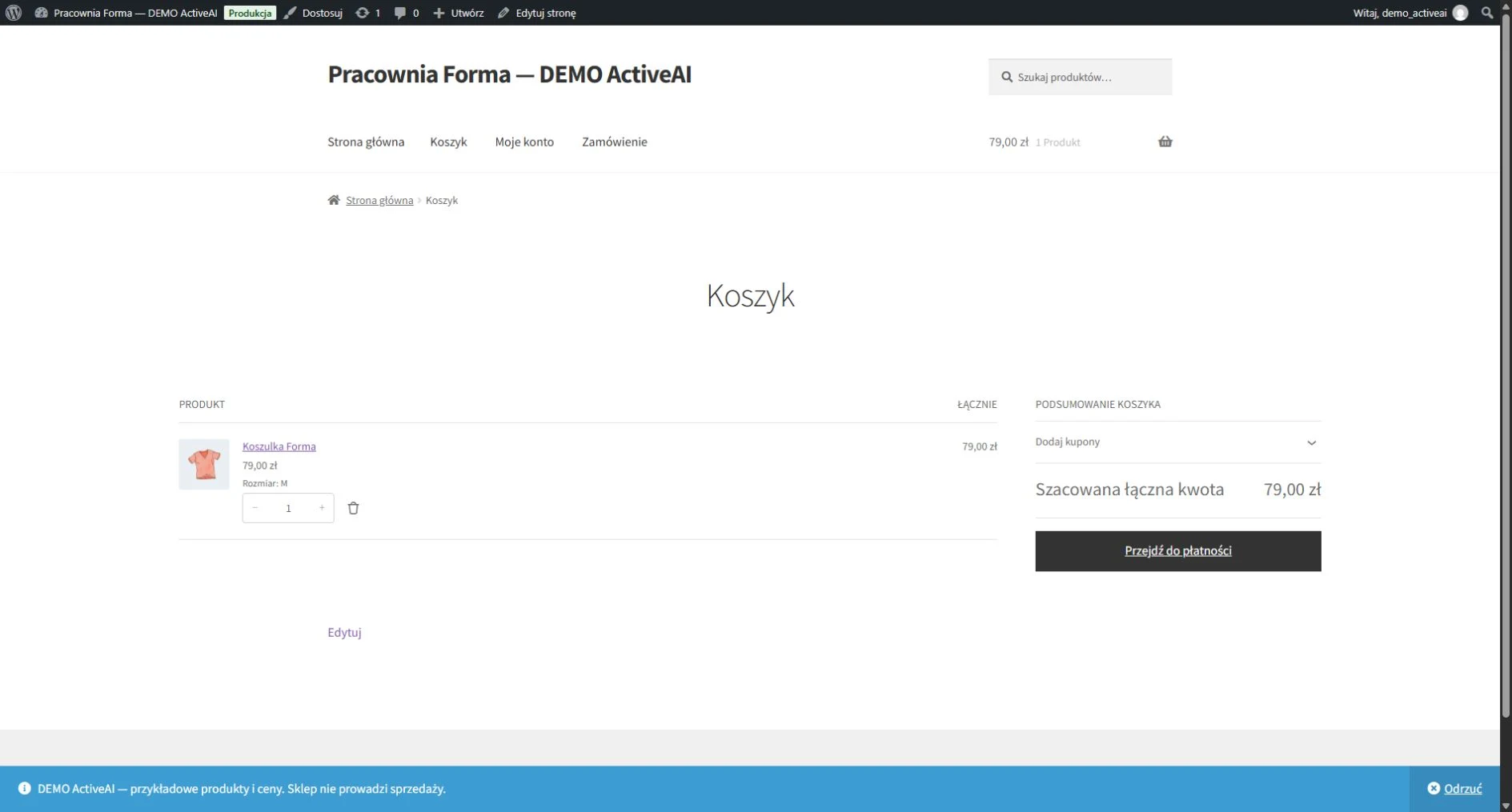Click Edytuj stronę in admin bar
Screen dimensions: 1512x812
pos(537,13)
